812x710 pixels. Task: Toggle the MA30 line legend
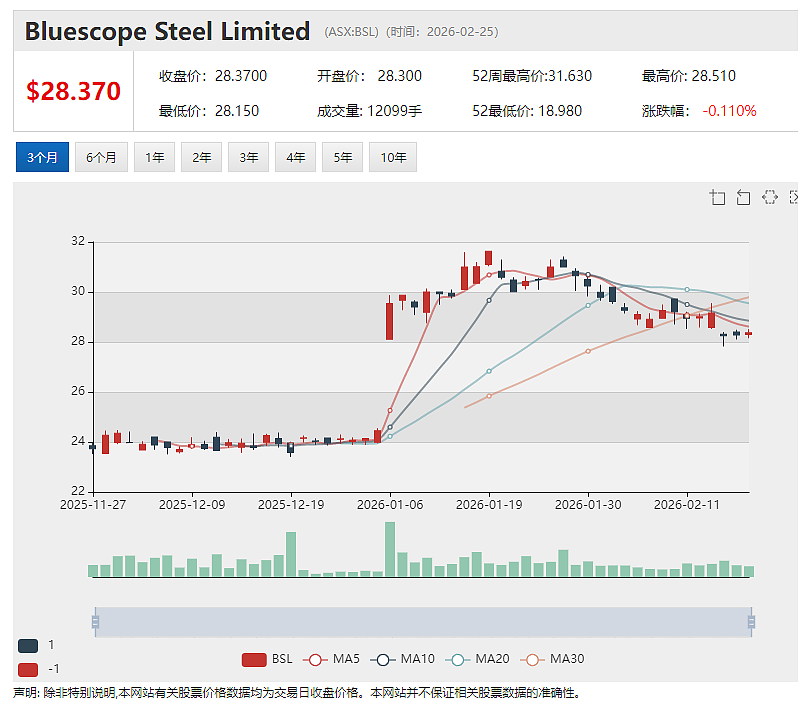(x=552, y=659)
